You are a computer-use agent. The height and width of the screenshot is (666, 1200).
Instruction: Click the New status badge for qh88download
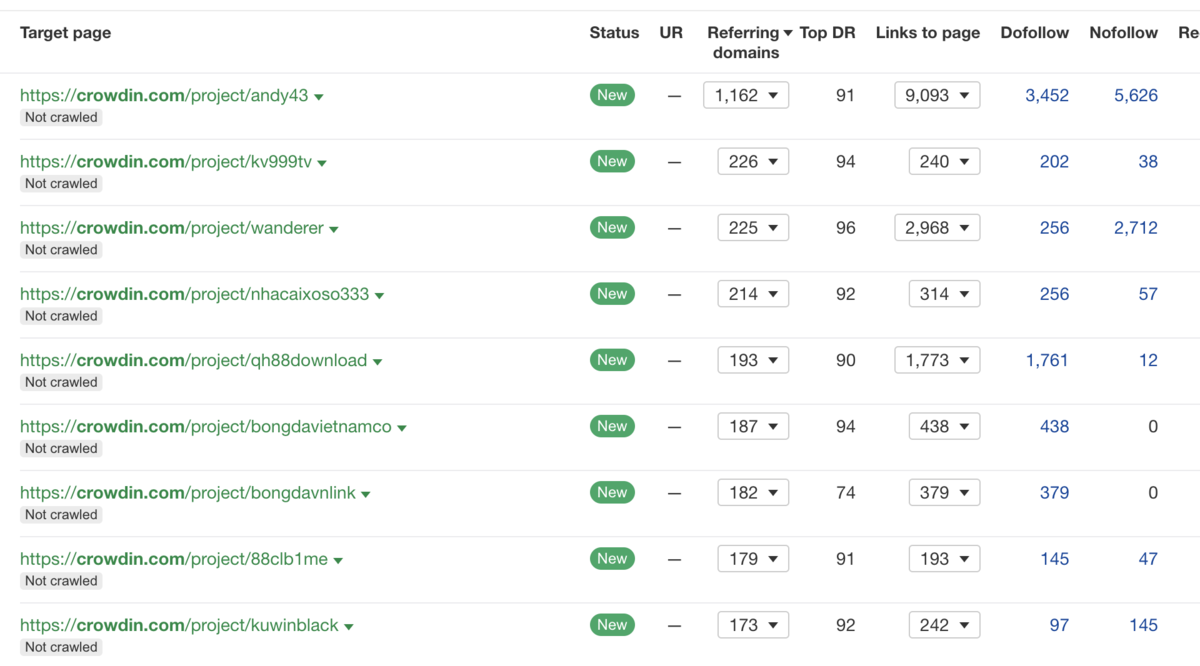(612, 360)
